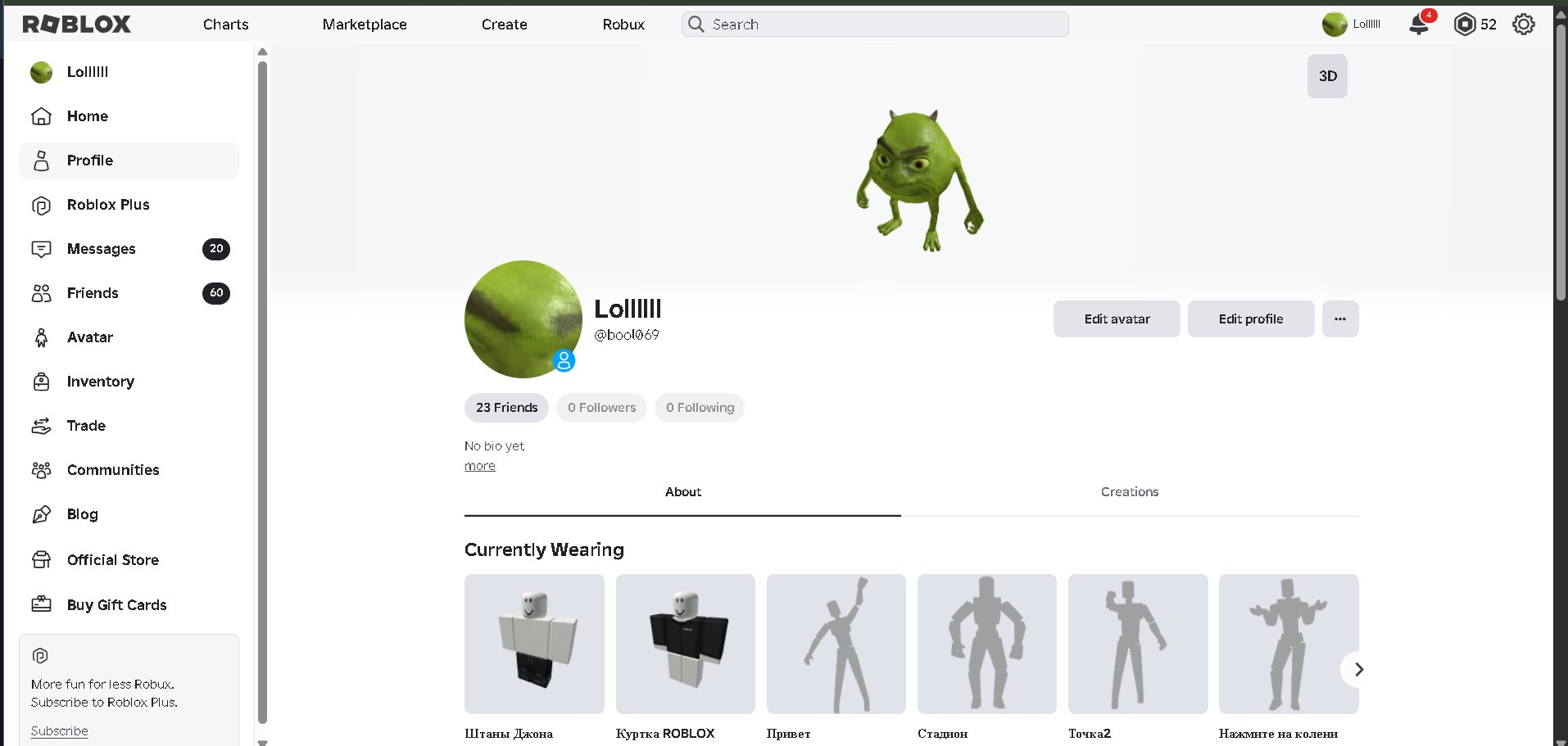This screenshot has height=746, width=1568.
Task: Click the Subscribe link for Roblox Plus
Action: [60, 731]
